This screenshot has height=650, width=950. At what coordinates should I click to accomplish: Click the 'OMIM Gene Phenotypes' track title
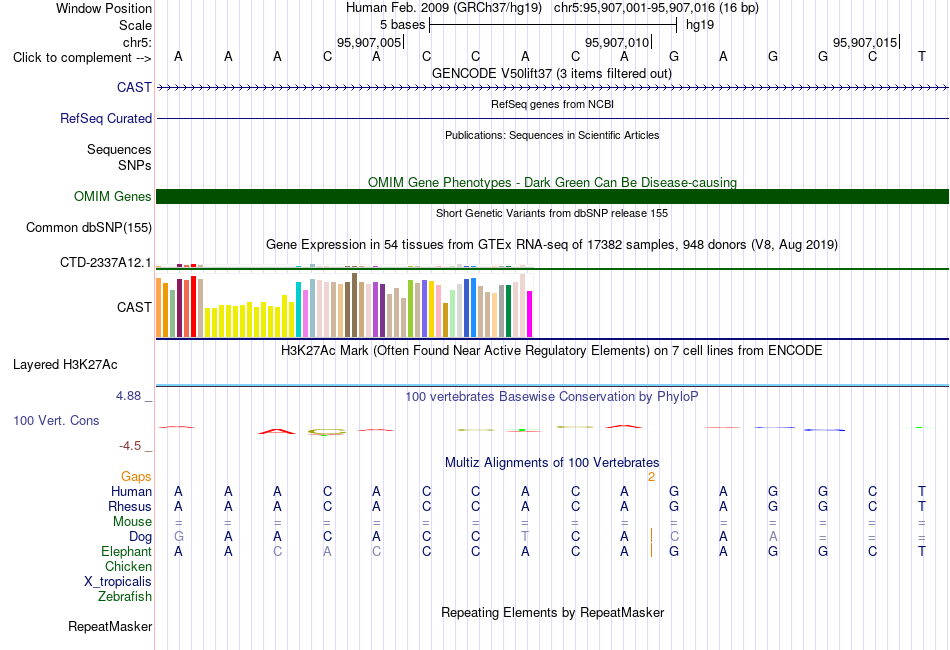(552, 182)
